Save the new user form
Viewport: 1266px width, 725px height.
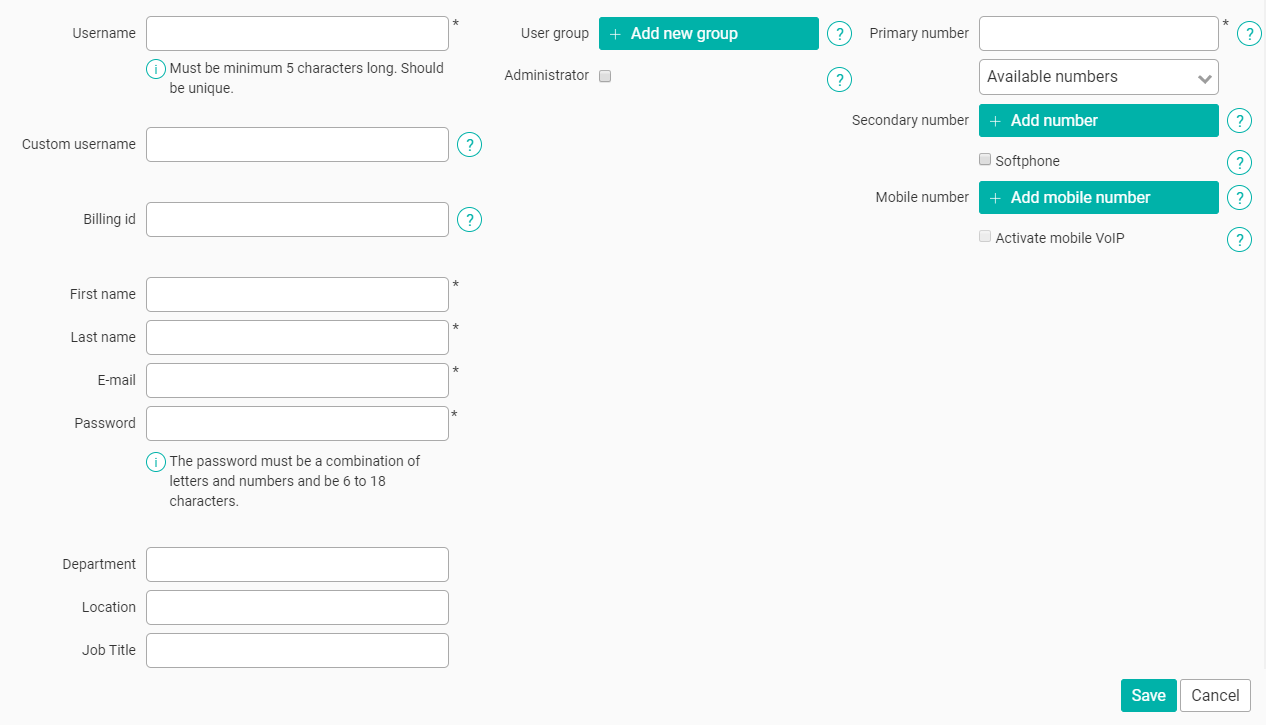point(1149,696)
